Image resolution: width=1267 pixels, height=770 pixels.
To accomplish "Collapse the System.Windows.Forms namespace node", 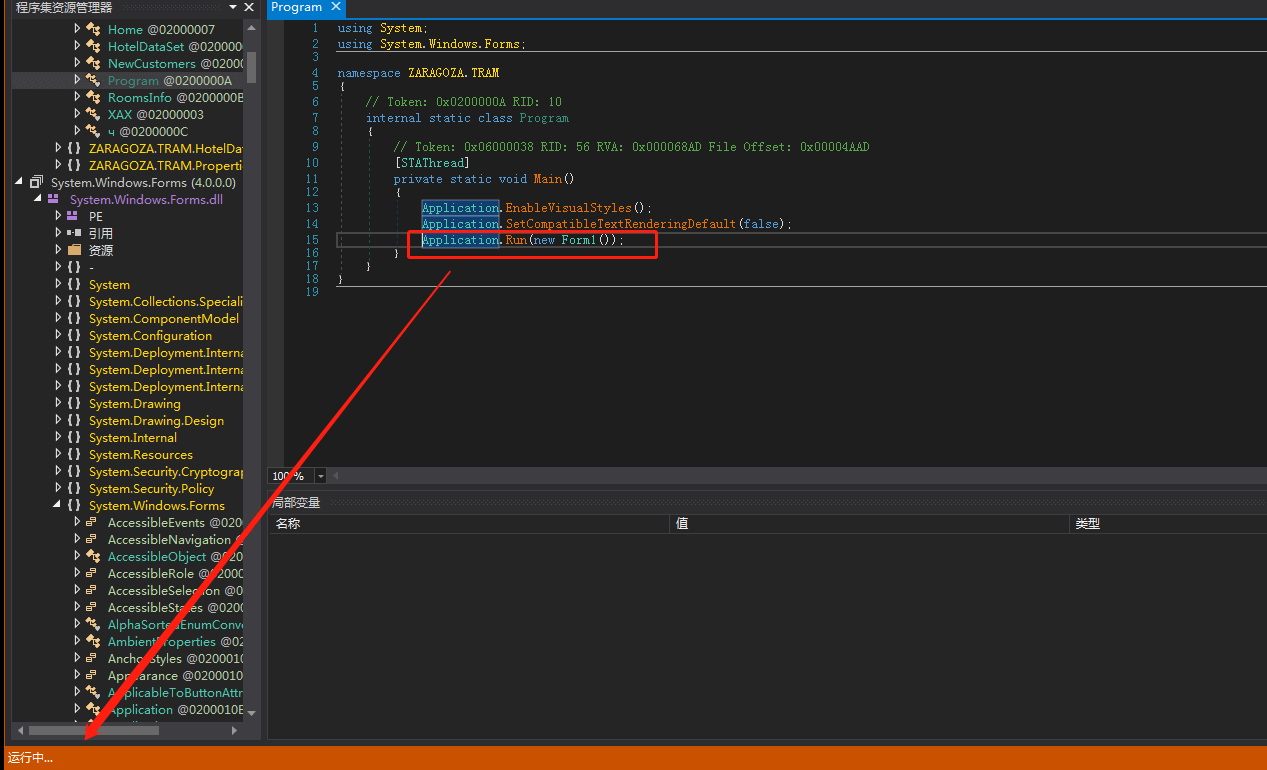I will coord(59,505).
